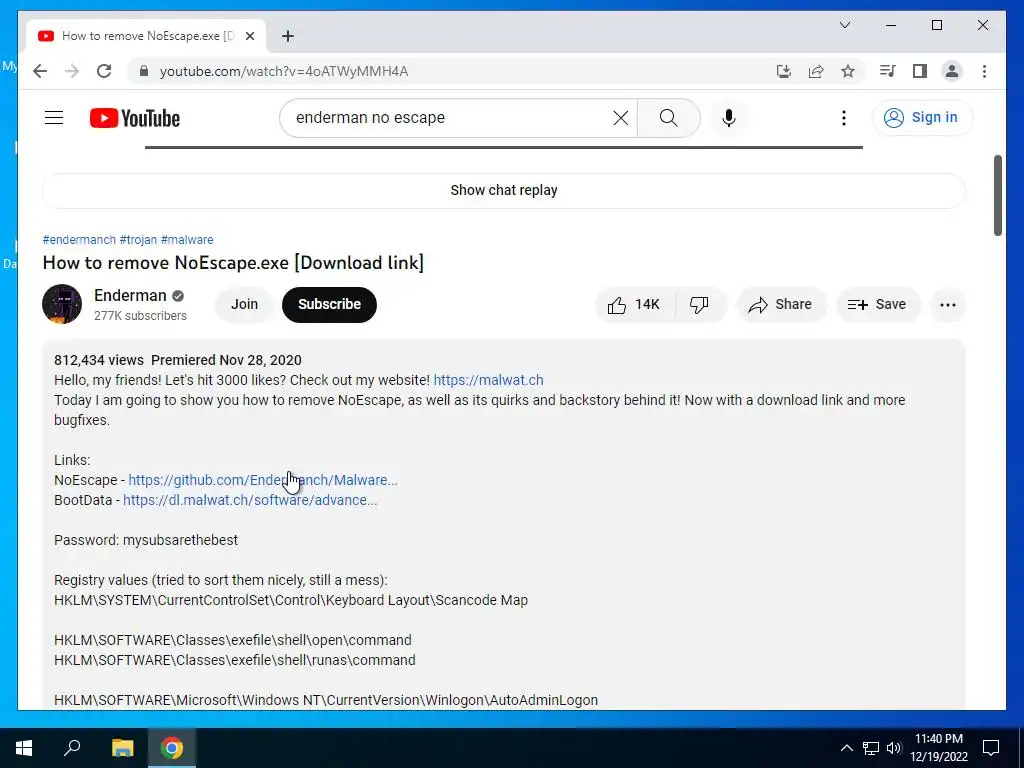1024x768 pixels.
Task: Open a new Chrome tab
Action: coord(288,36)
